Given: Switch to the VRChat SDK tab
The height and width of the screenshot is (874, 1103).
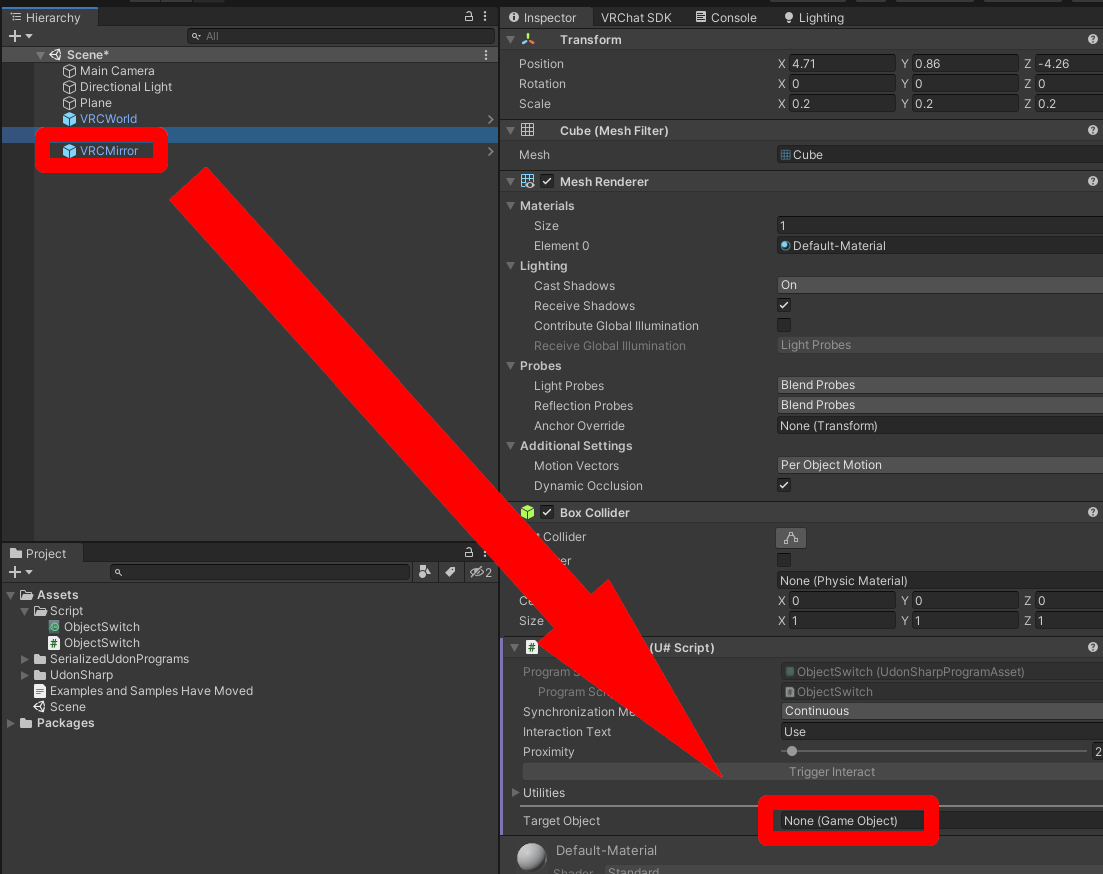Looking at the screenshot, I should (x=636, y=18).
